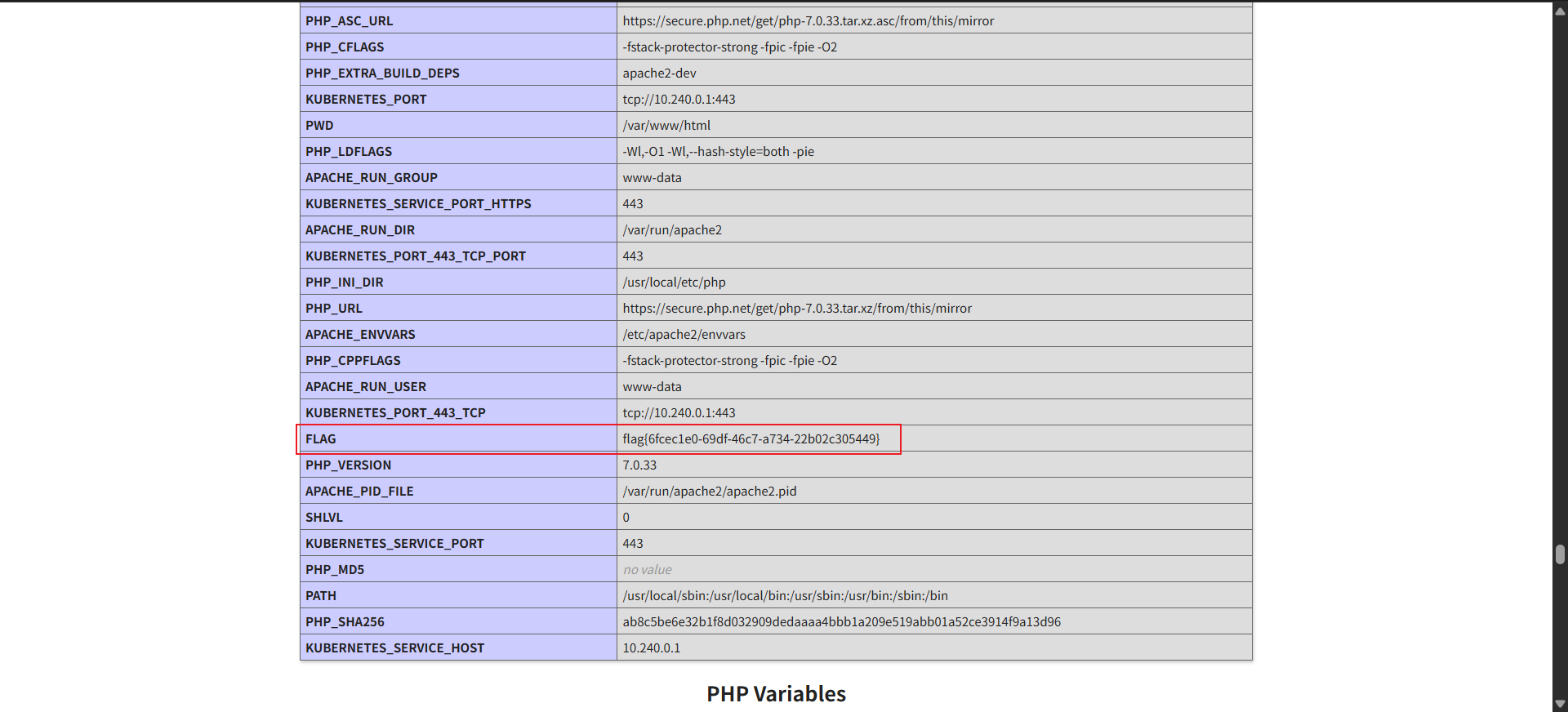The width and height of the screenshot is (1568, 712).
Task: Select the FLAG variable name
Action: tap(321, 439)
